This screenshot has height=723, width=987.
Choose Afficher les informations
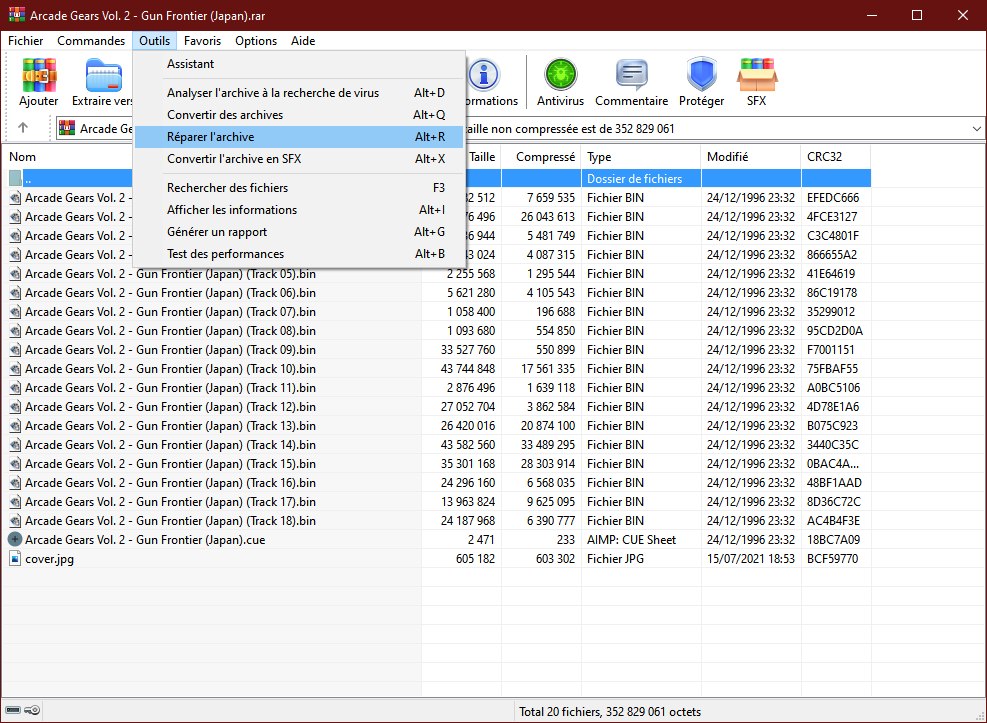(x=299, y=210)
